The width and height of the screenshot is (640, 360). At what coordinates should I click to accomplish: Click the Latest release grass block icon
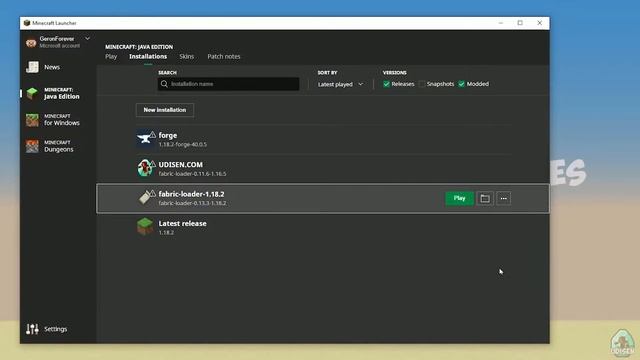145,227
